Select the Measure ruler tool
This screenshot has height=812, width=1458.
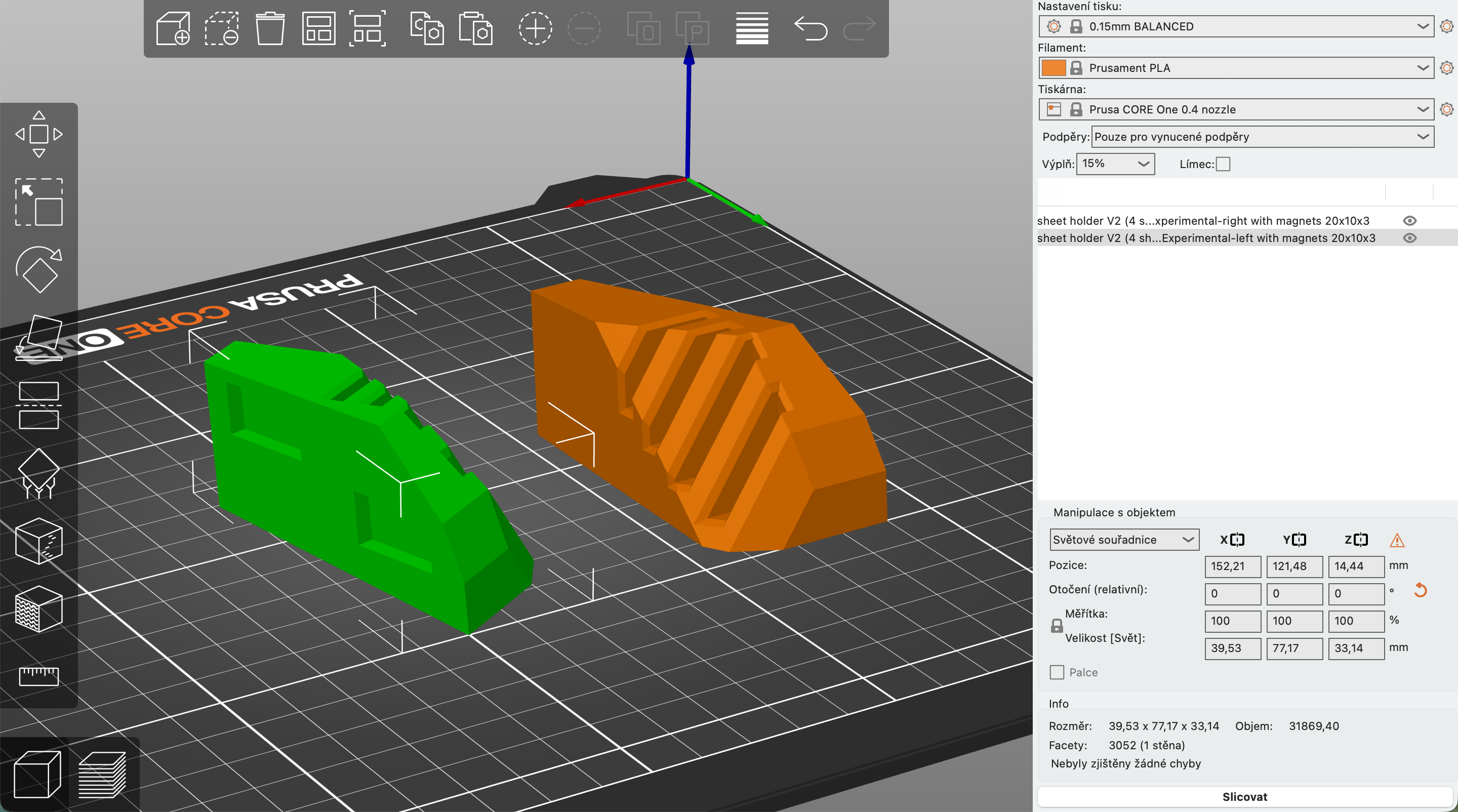click(x=38, y=676)
